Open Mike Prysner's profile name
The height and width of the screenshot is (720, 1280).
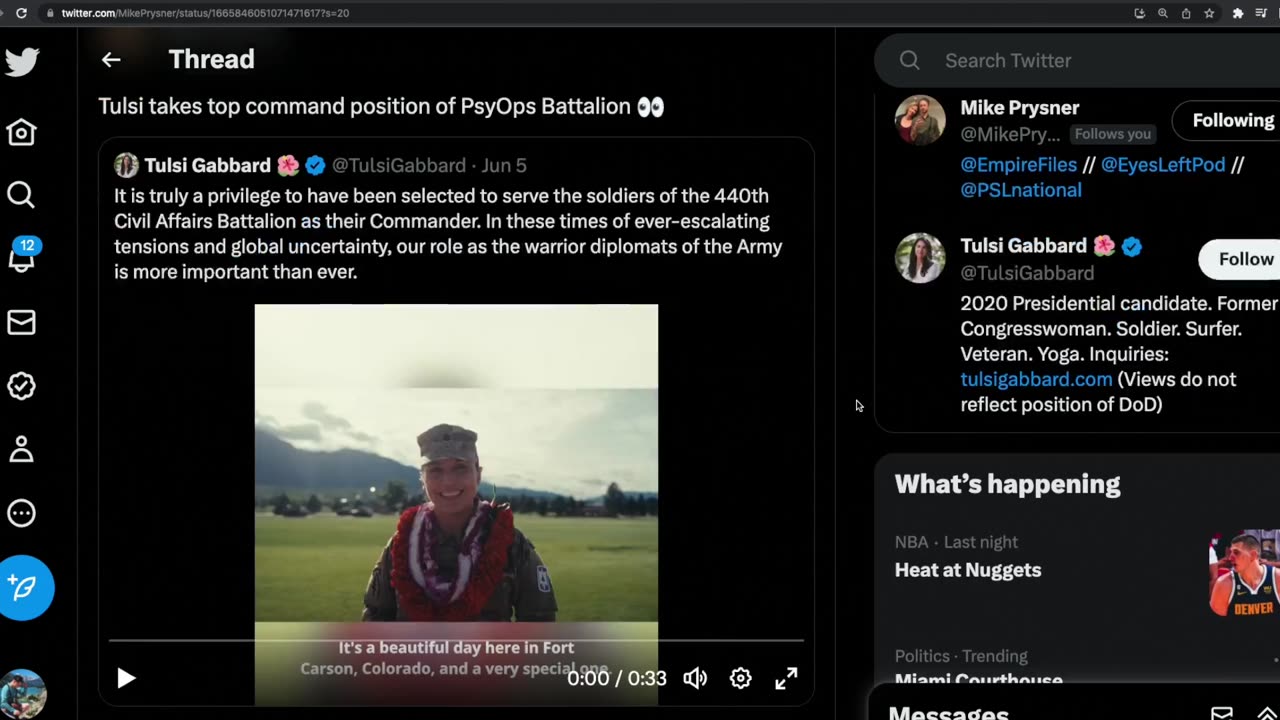1019,107
